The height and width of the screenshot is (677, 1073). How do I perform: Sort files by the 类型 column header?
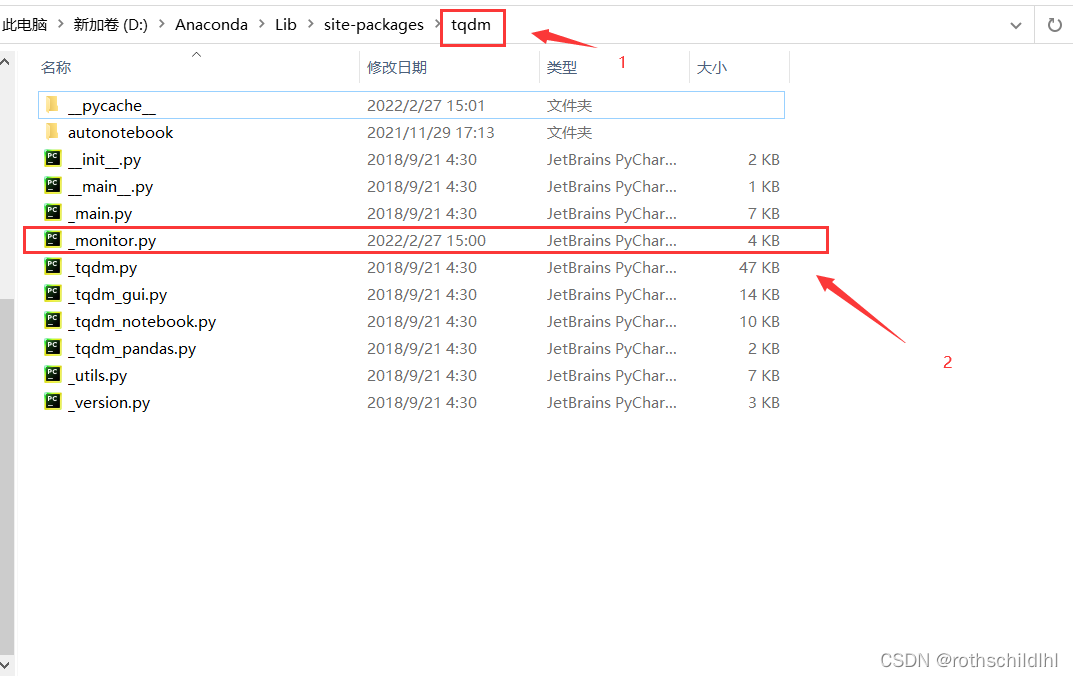click(x=562, y=67)
